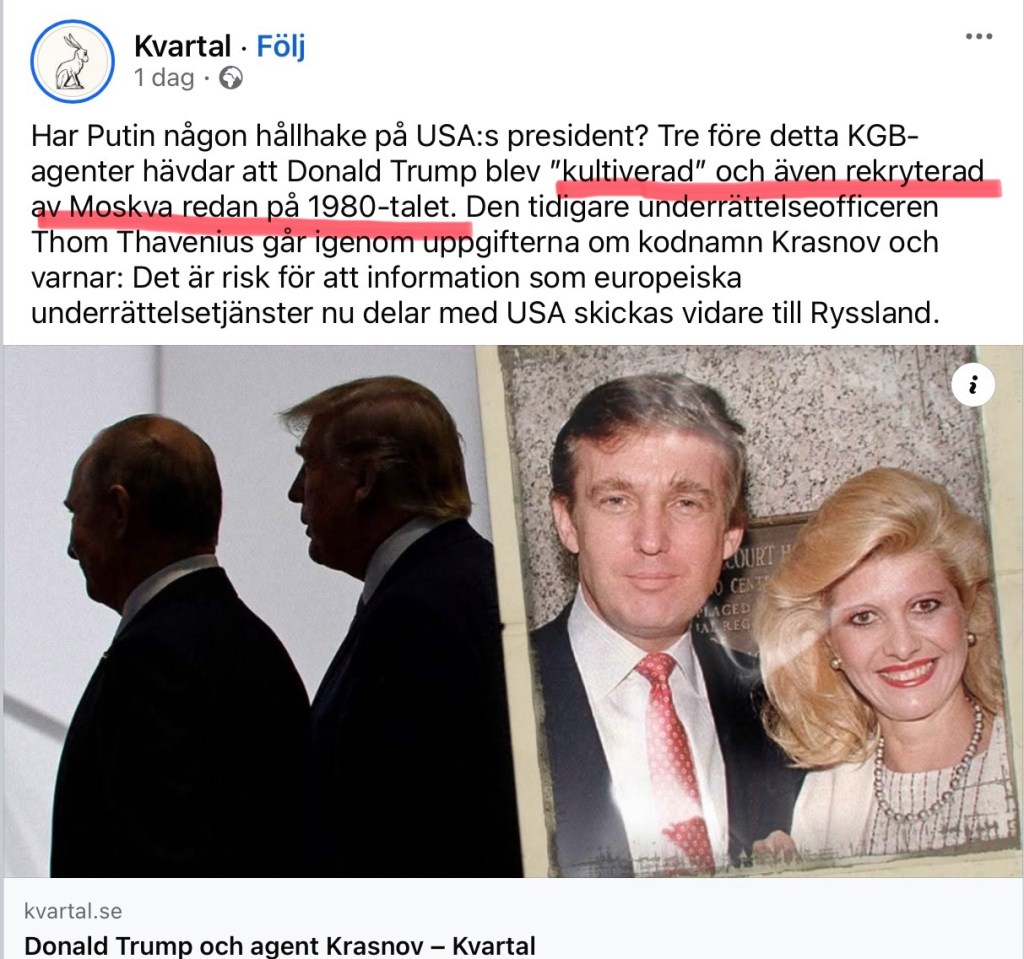This screenshot has height=959, width=1024.
Task: Follow the page via Följ
Action: pos(281,46)
